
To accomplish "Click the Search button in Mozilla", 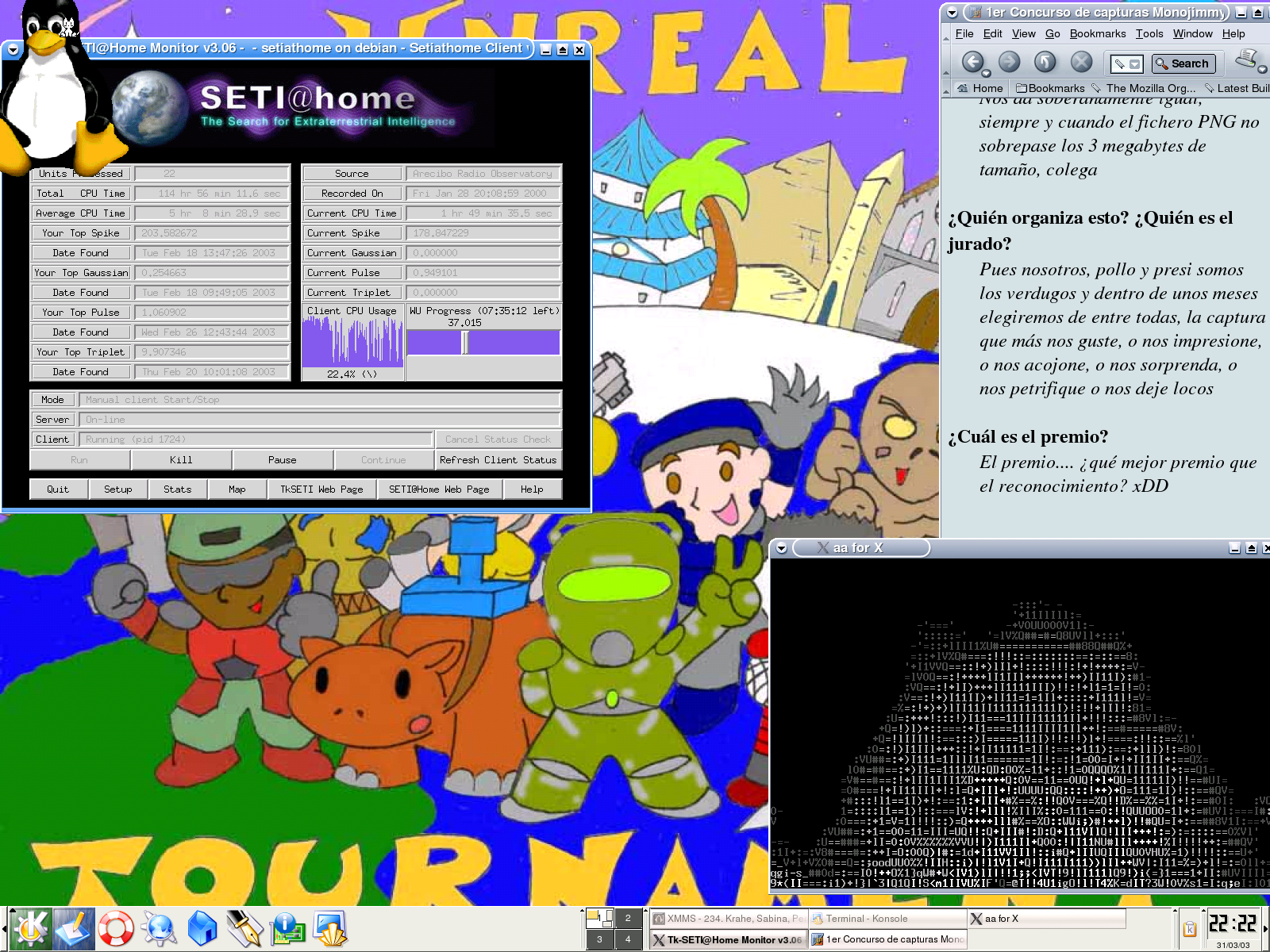I will (1182, 63).
